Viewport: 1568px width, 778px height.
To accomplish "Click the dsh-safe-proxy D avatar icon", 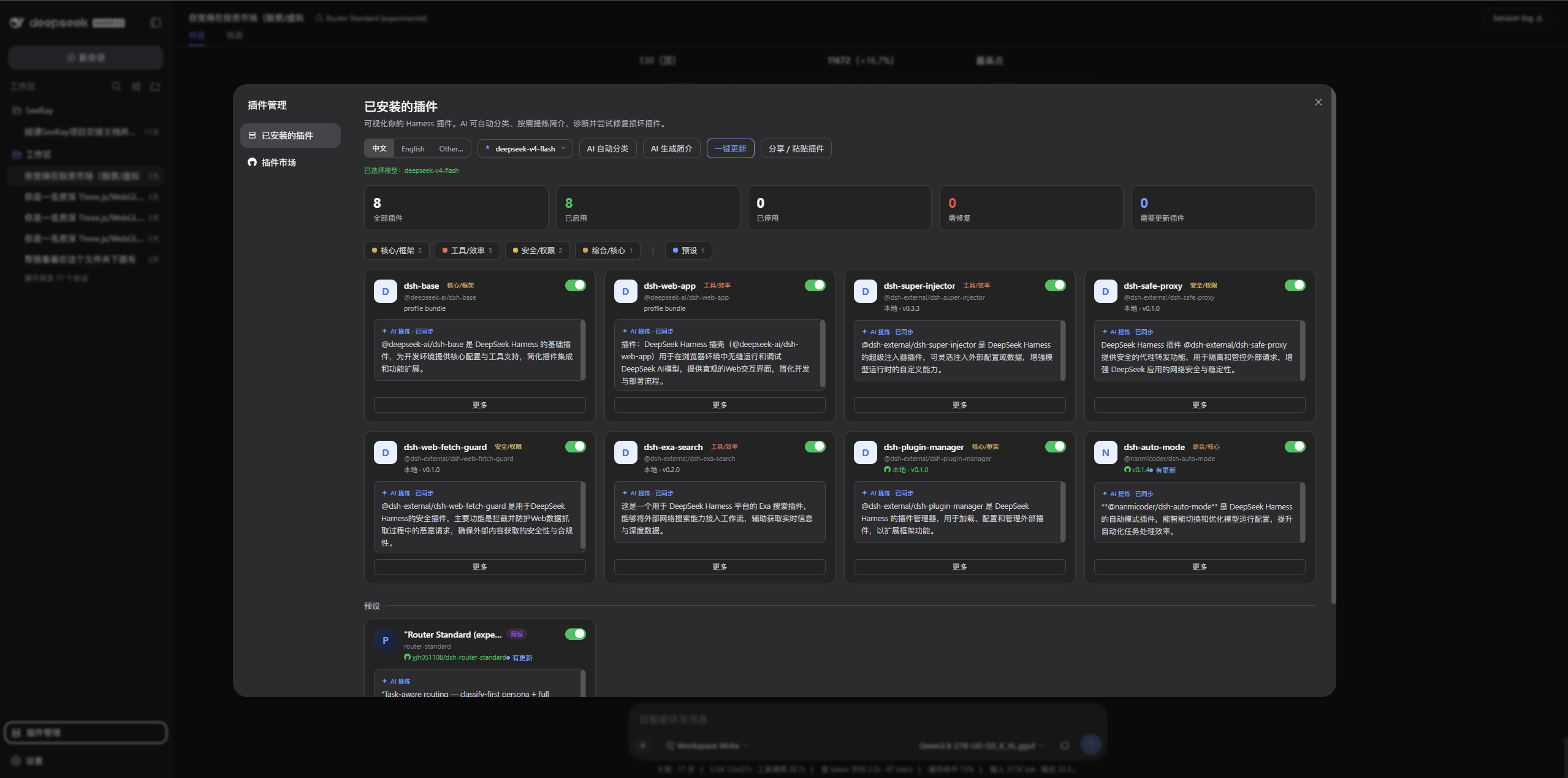I will [x=1105, y=291].
